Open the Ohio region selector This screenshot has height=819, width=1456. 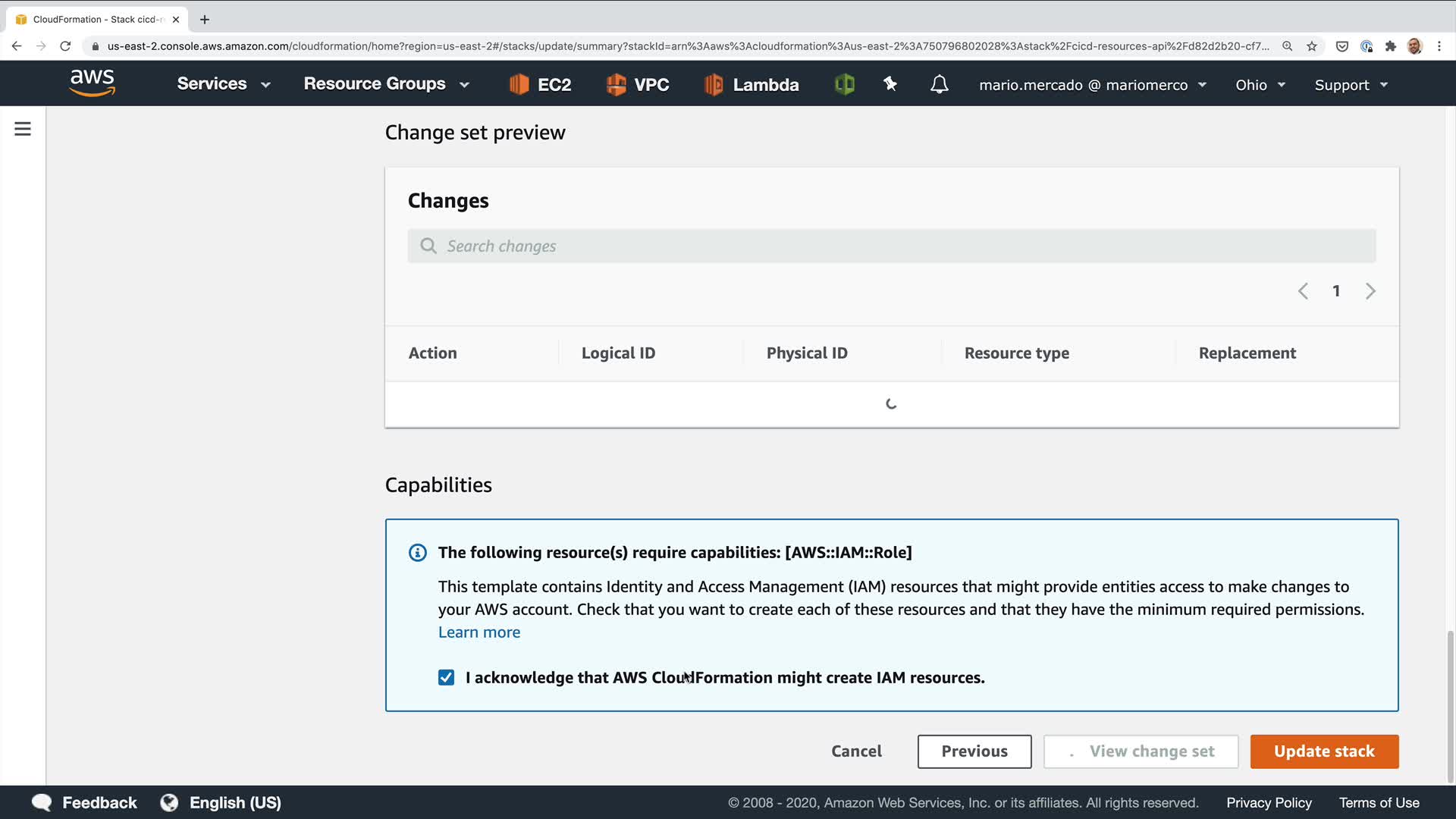coord(1260,85)
